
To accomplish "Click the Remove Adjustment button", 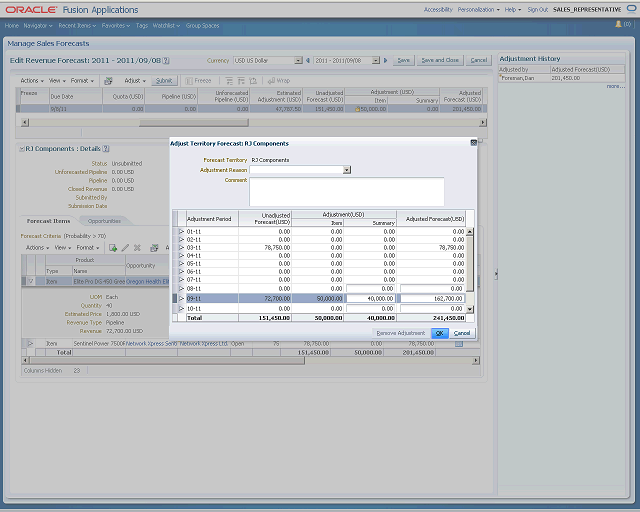I will (400, 333).
